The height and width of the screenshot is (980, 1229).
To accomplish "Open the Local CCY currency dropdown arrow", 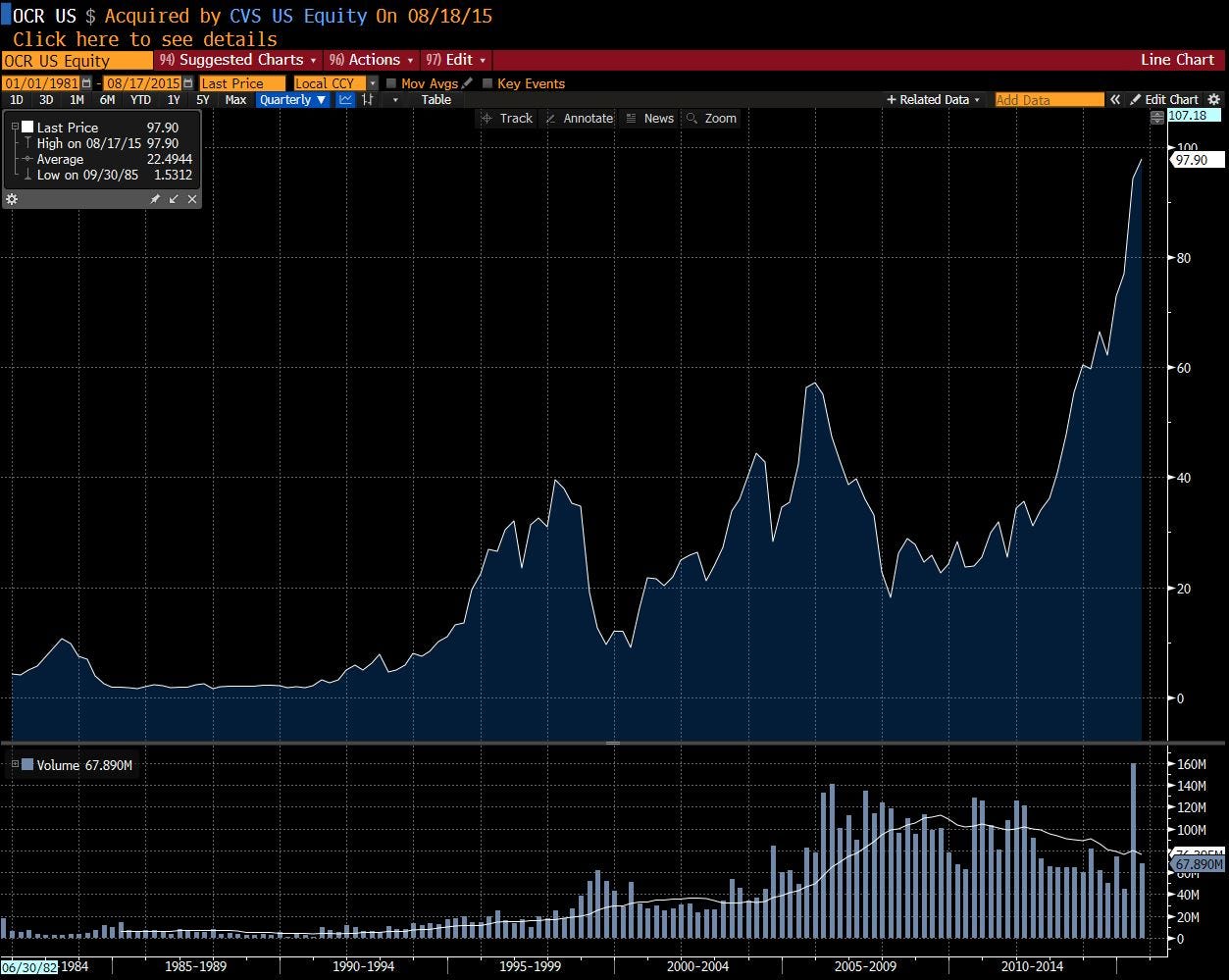I will [x=373, y=84].
